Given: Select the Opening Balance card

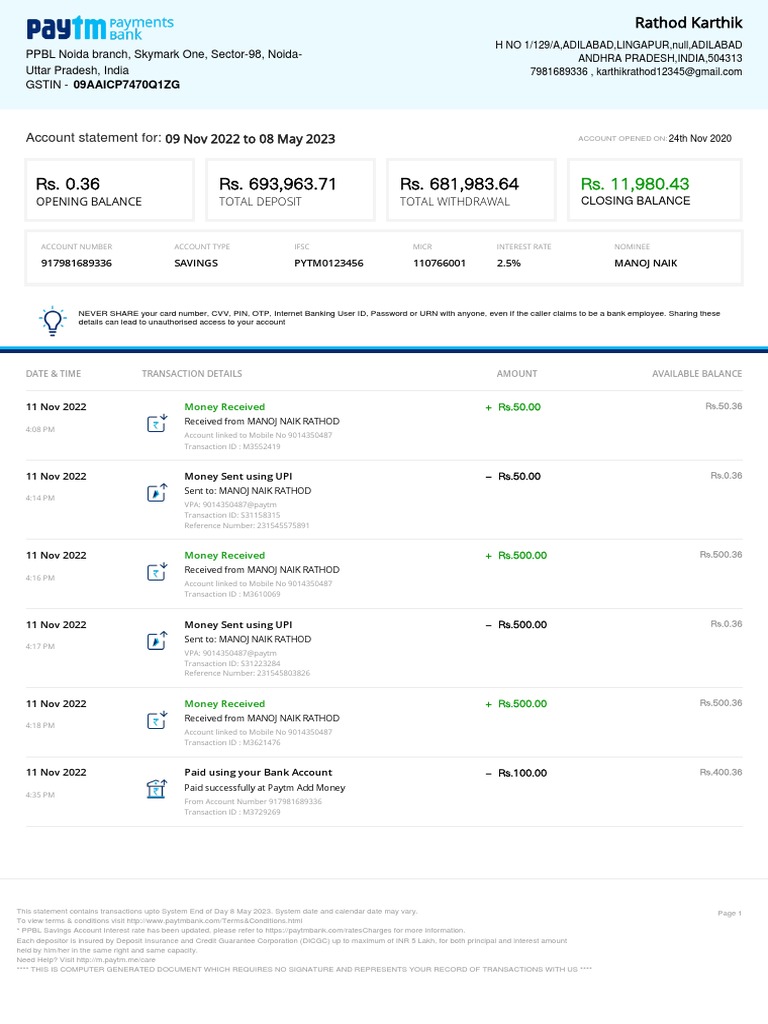Looking at the screenshot, I should coord(110,190).
